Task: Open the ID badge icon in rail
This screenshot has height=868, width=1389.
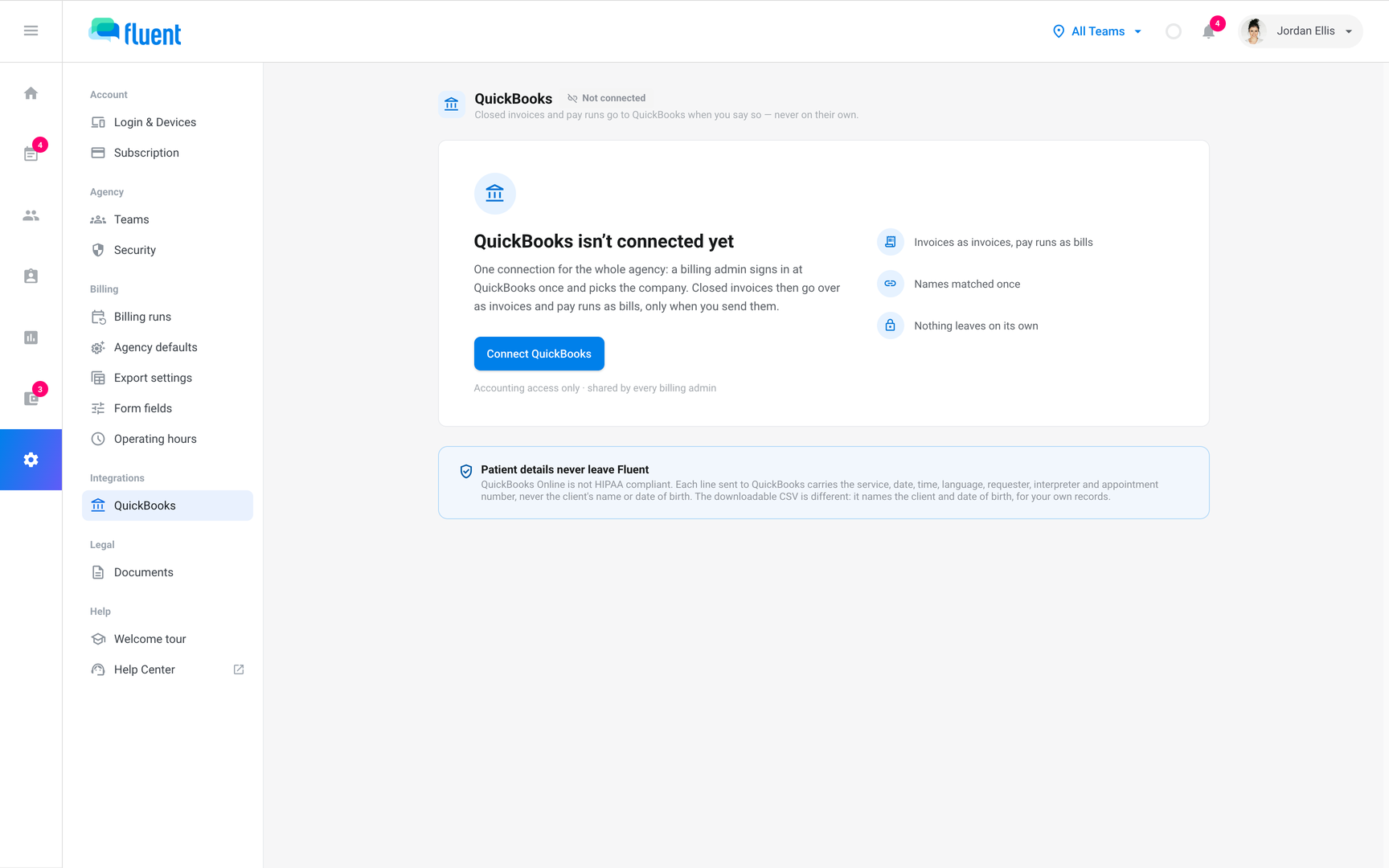Action: (31, 276)
